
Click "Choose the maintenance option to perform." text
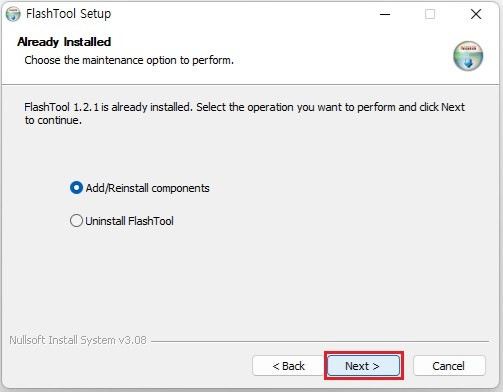[x=129, y=60]
